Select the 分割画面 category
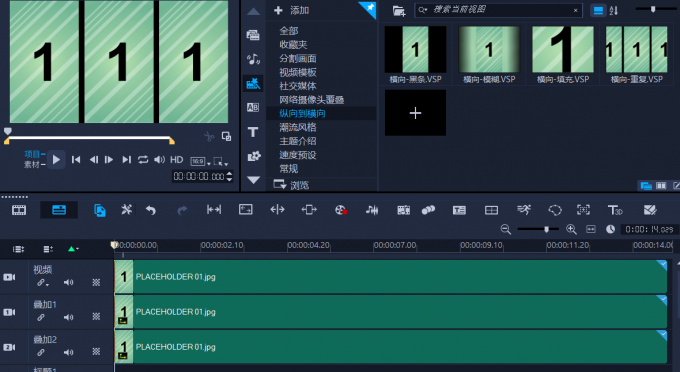Image resolution: width=680 pixels, height=372 pixels. [x=298, y=59]
